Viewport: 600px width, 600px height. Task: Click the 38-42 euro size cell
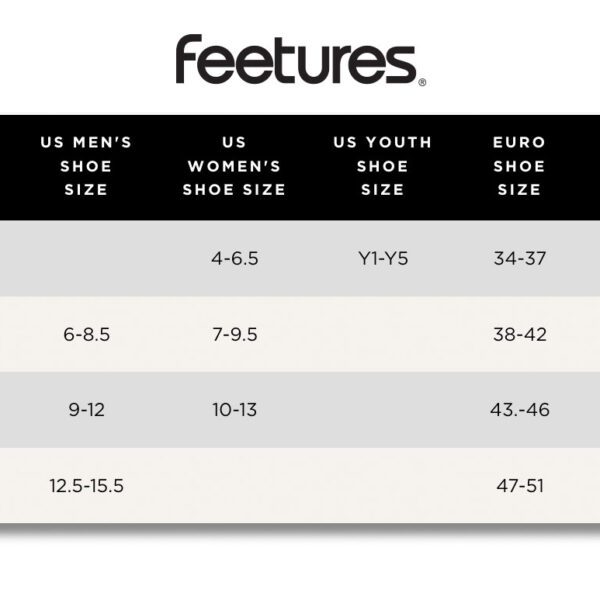coord(520,334)
